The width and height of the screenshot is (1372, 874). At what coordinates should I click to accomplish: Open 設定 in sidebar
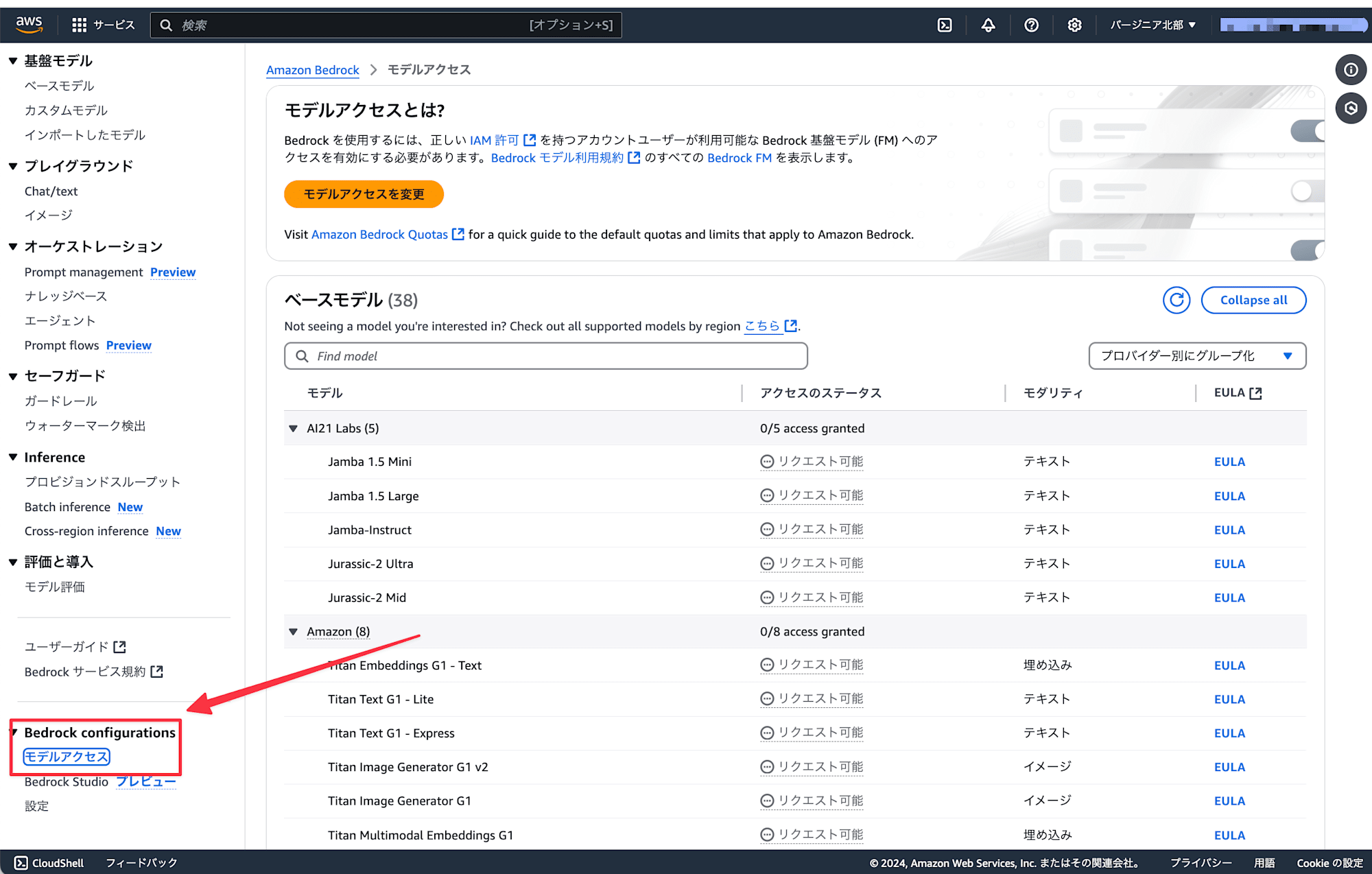(x=36, y=806)
